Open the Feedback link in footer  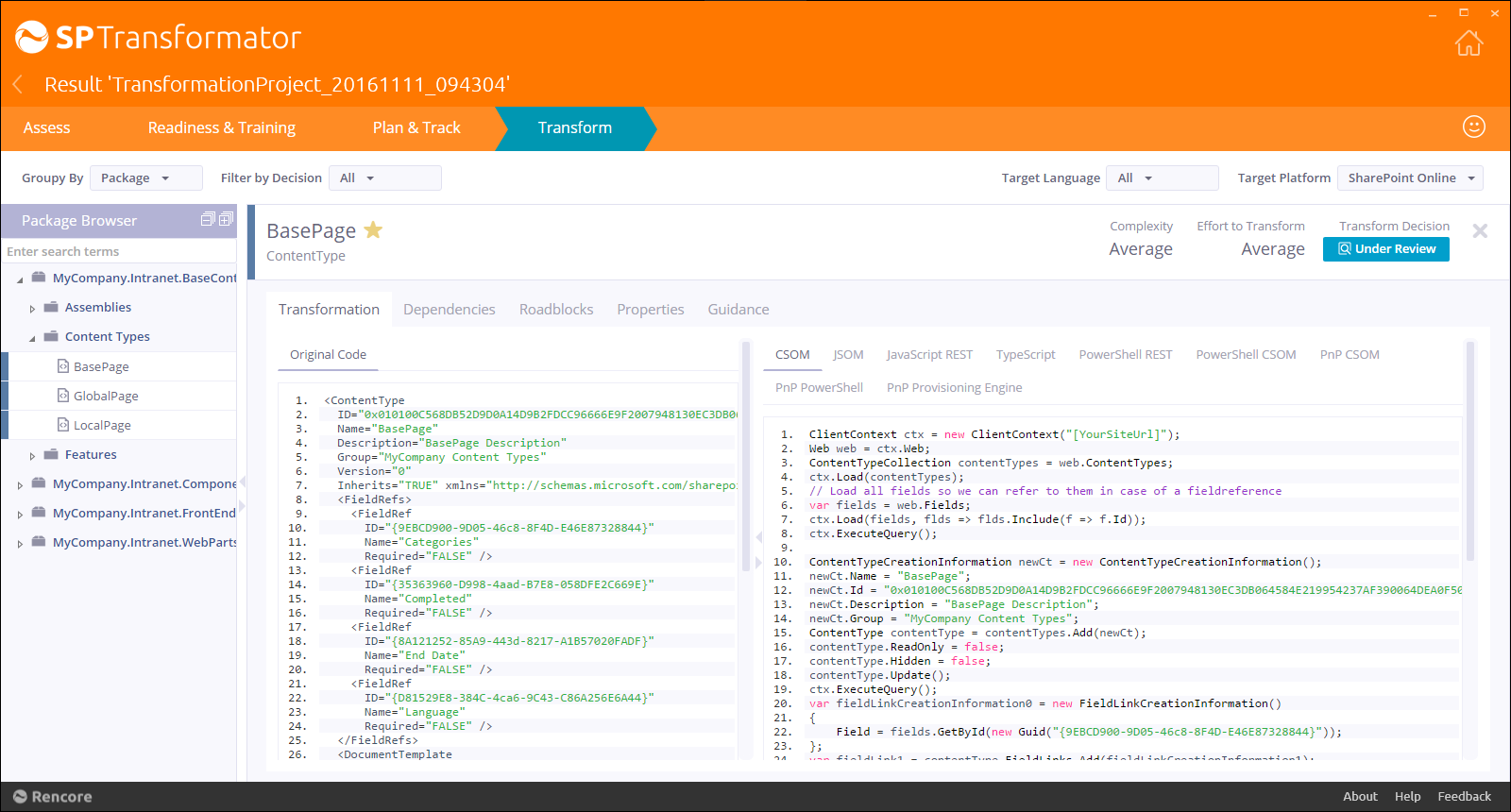click(1465, 797)
